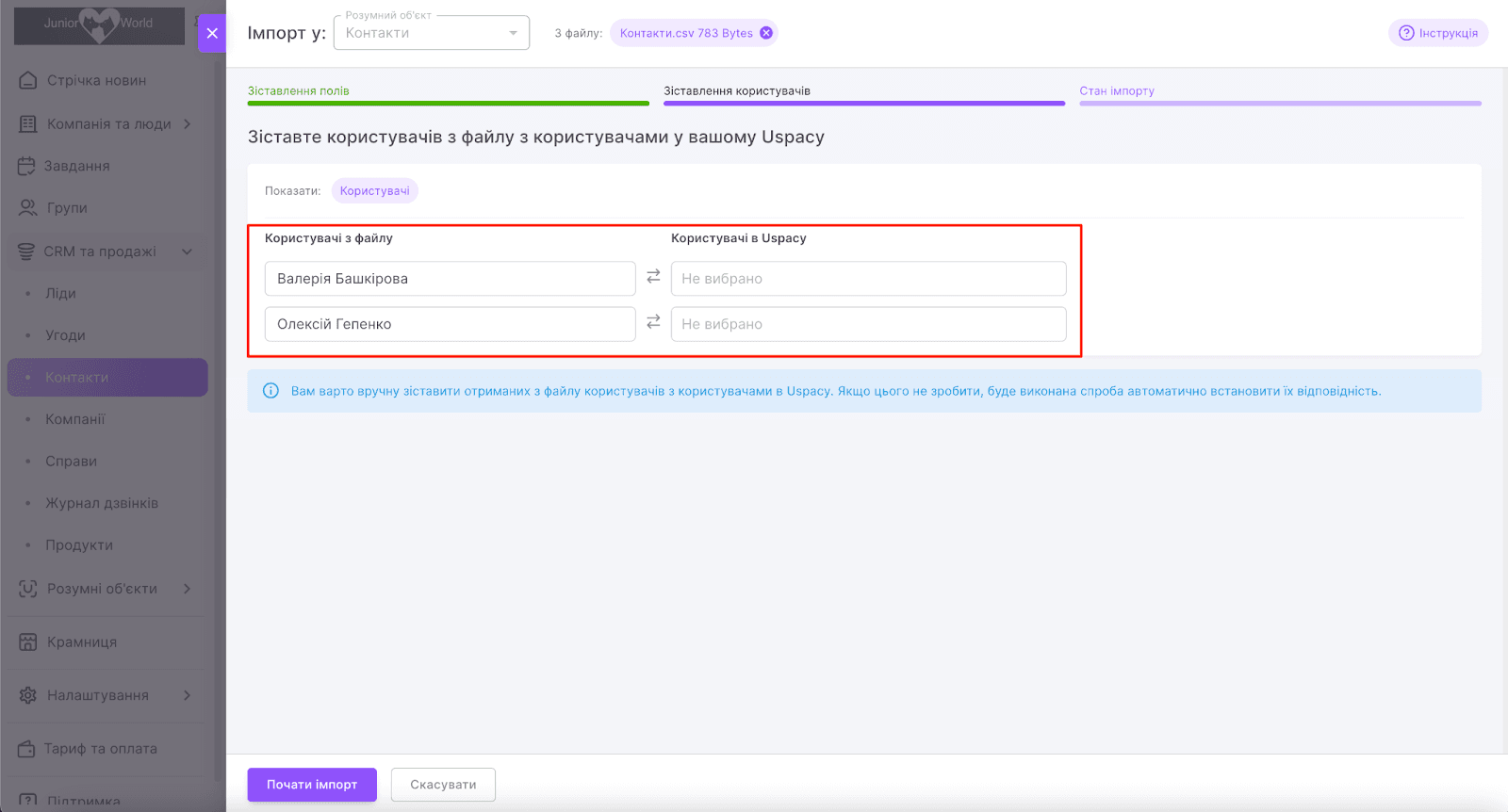This screenshot has height=812, width=1508.
Task: Open Компанії in the CRM menu
Action: coord(75,419)
